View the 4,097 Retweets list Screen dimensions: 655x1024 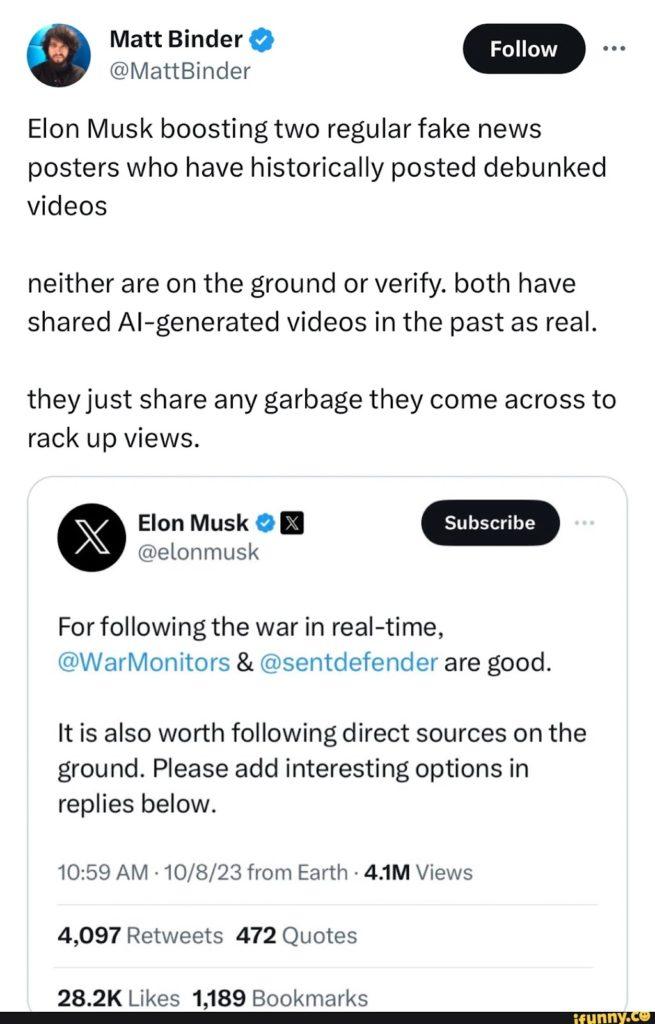(140, 935)
